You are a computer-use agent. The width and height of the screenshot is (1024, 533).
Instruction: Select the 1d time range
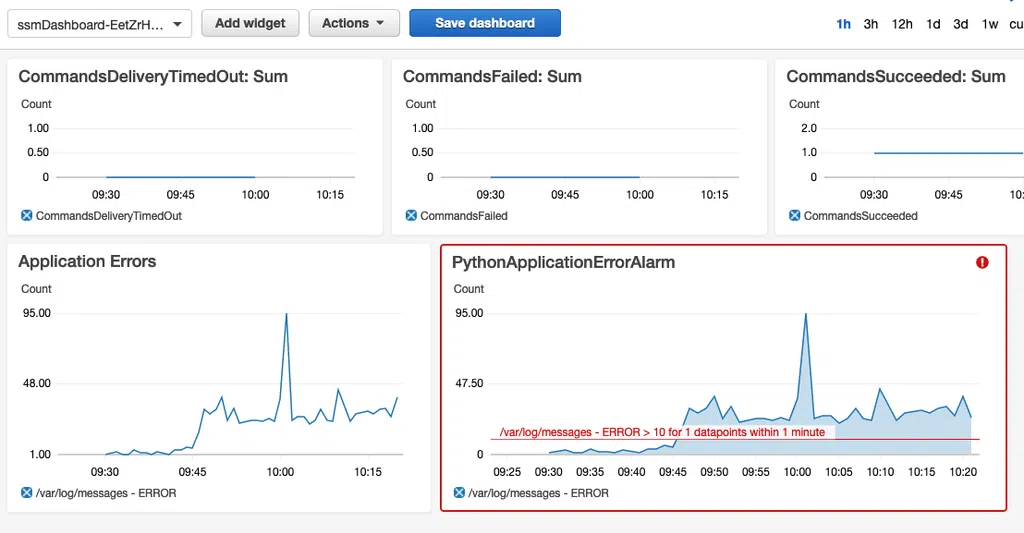pyautogui.click(x=933, y=24)
